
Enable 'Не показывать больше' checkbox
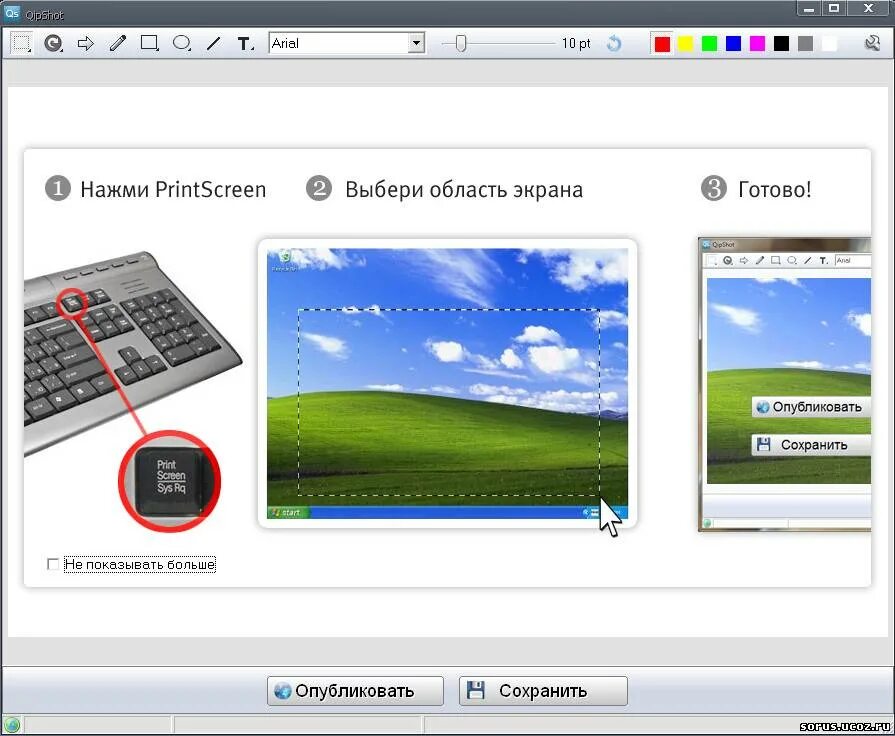point(53,564)
